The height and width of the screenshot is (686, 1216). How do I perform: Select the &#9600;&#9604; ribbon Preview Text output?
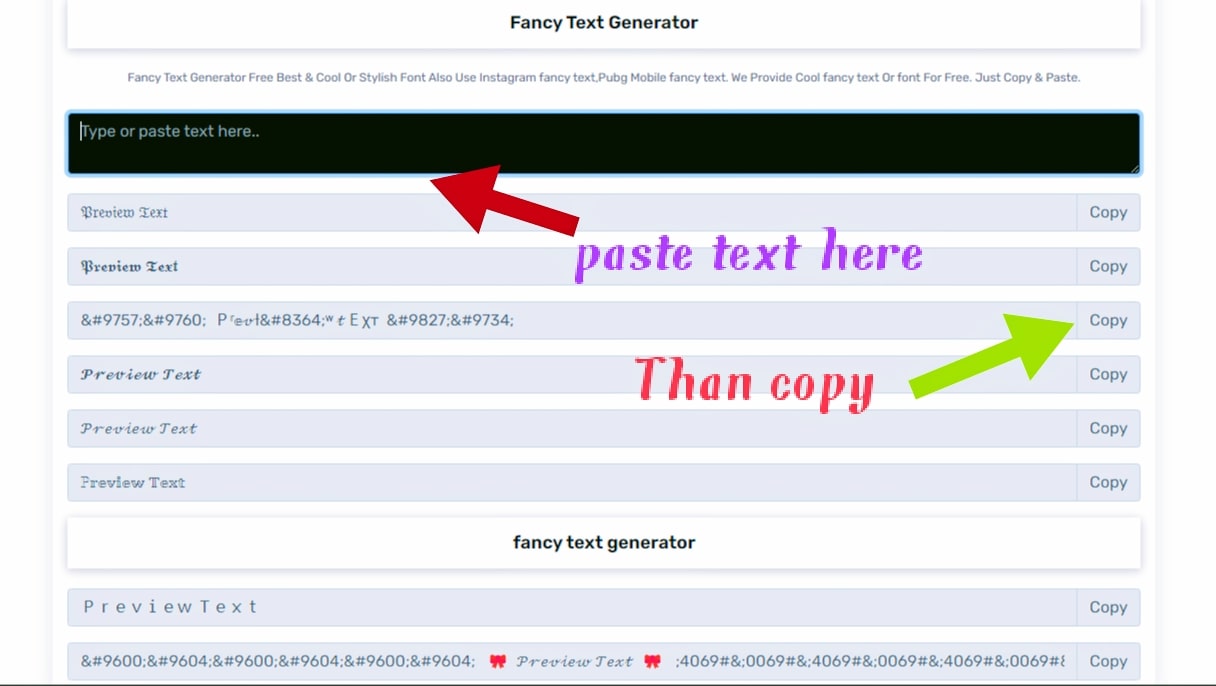572,661
